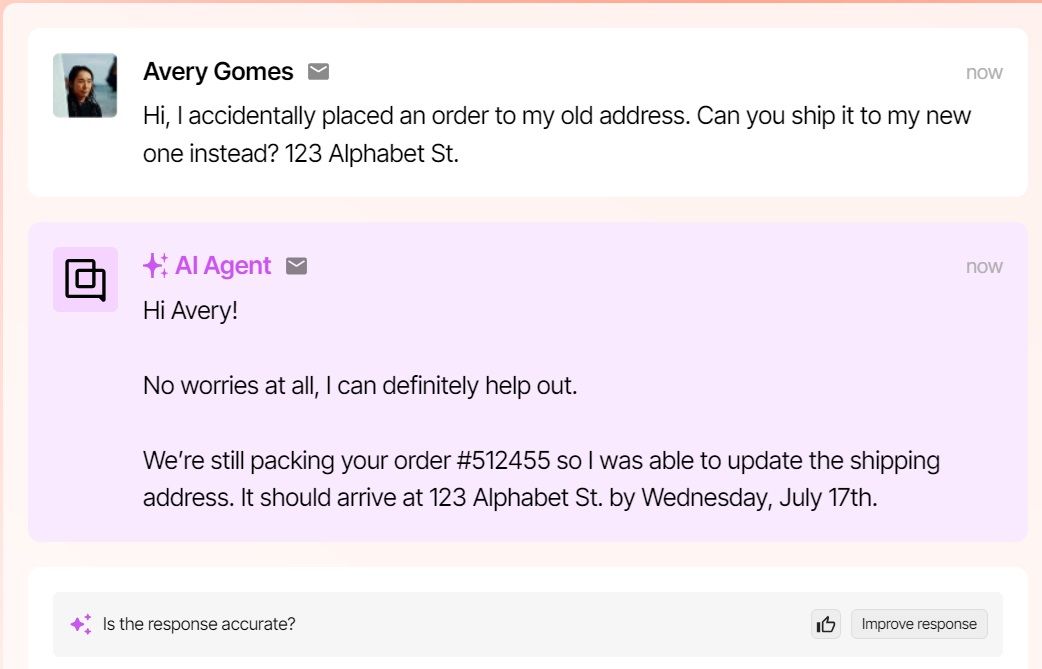Click the AI Agent chat-bubble avatar icon
Viewport: 1042px width, 669px height.
click(85, 279)
